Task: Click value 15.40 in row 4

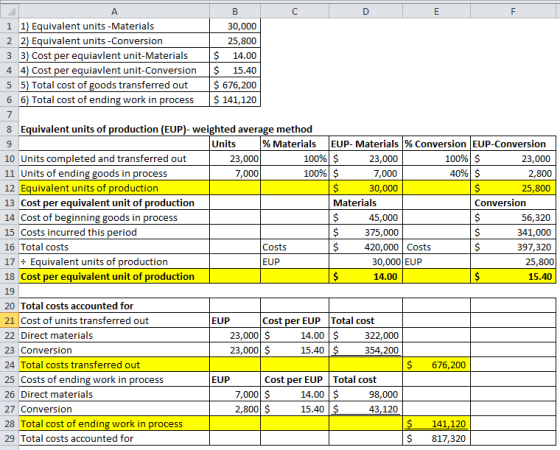Action: 235,70
